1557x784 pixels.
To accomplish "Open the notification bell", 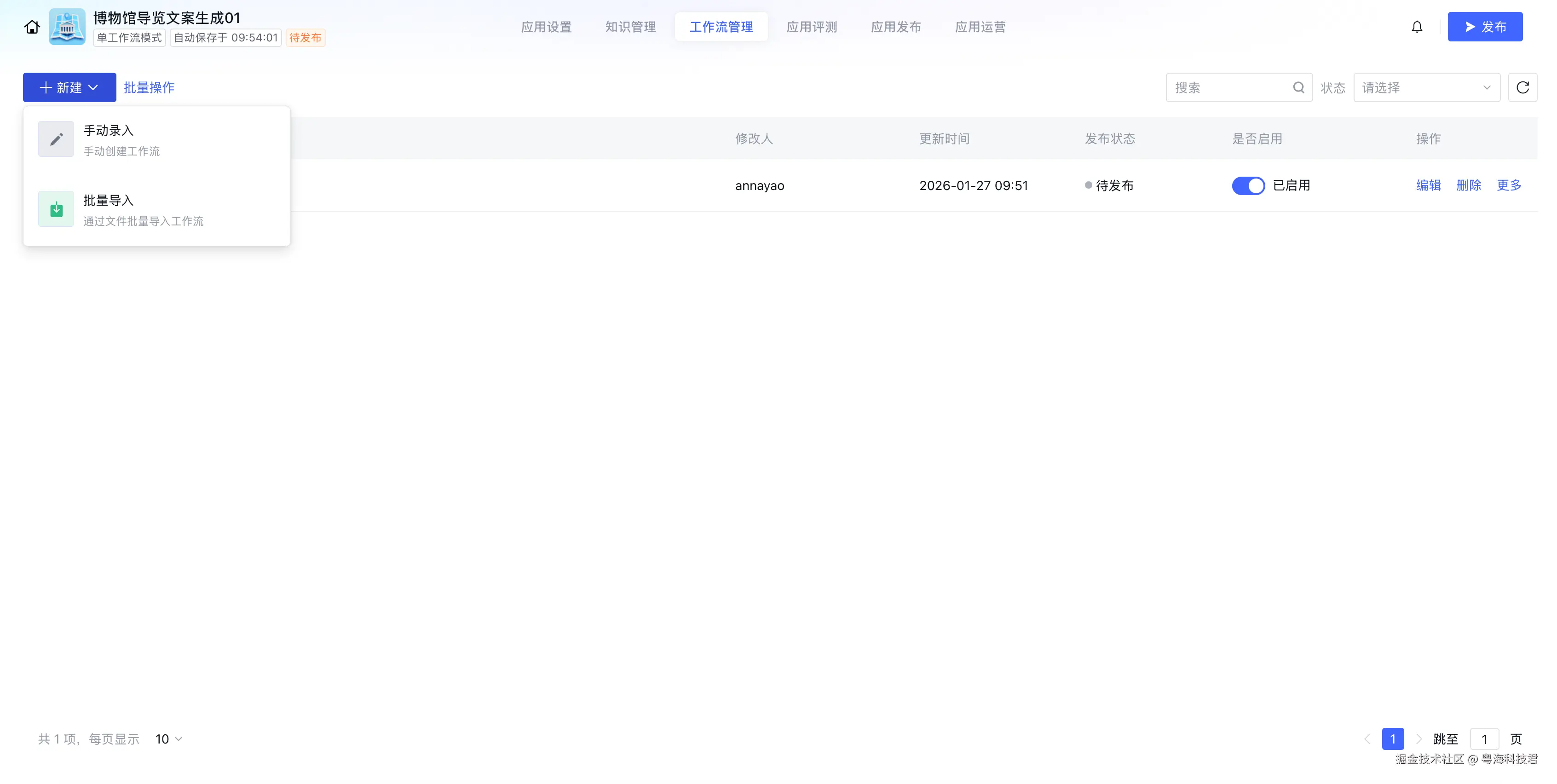I will 1417,27.
